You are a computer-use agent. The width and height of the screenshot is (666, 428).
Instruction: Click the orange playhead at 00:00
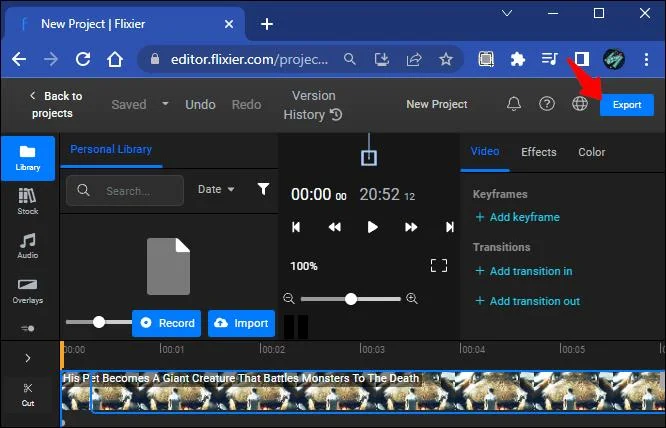62,355
